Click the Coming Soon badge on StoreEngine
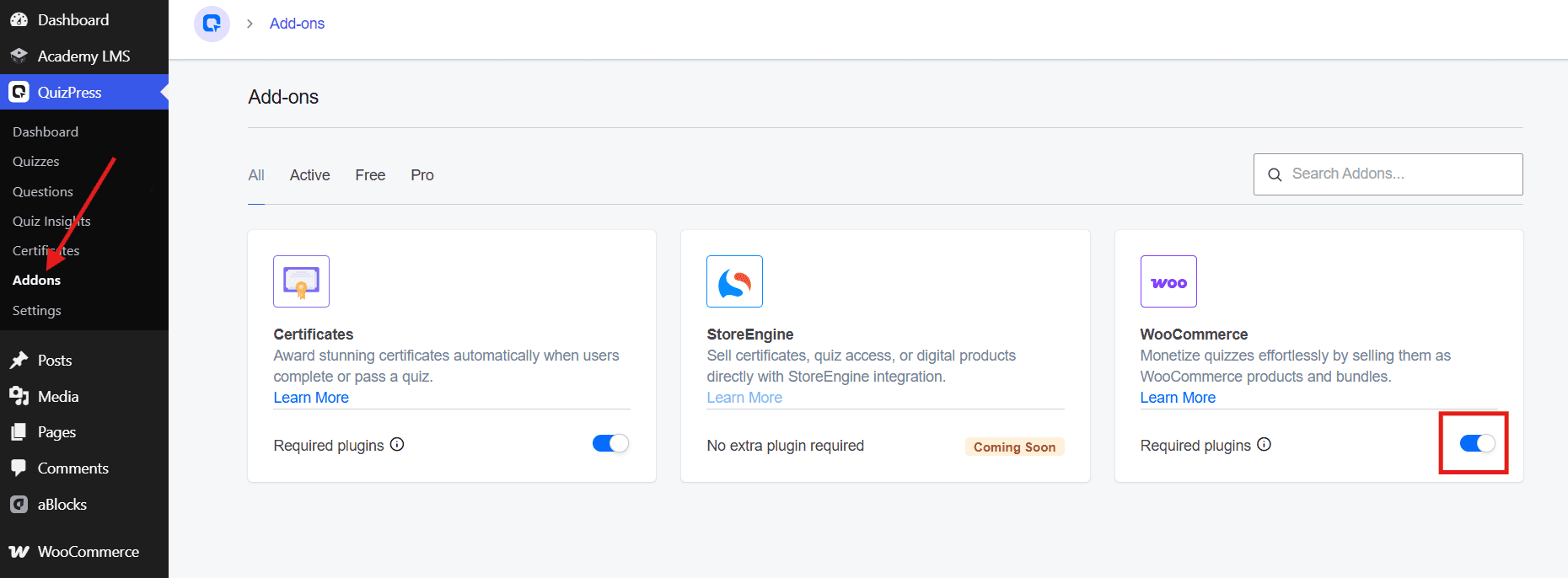Viewport: 1568px width, 578px height. coord(1015,447)
